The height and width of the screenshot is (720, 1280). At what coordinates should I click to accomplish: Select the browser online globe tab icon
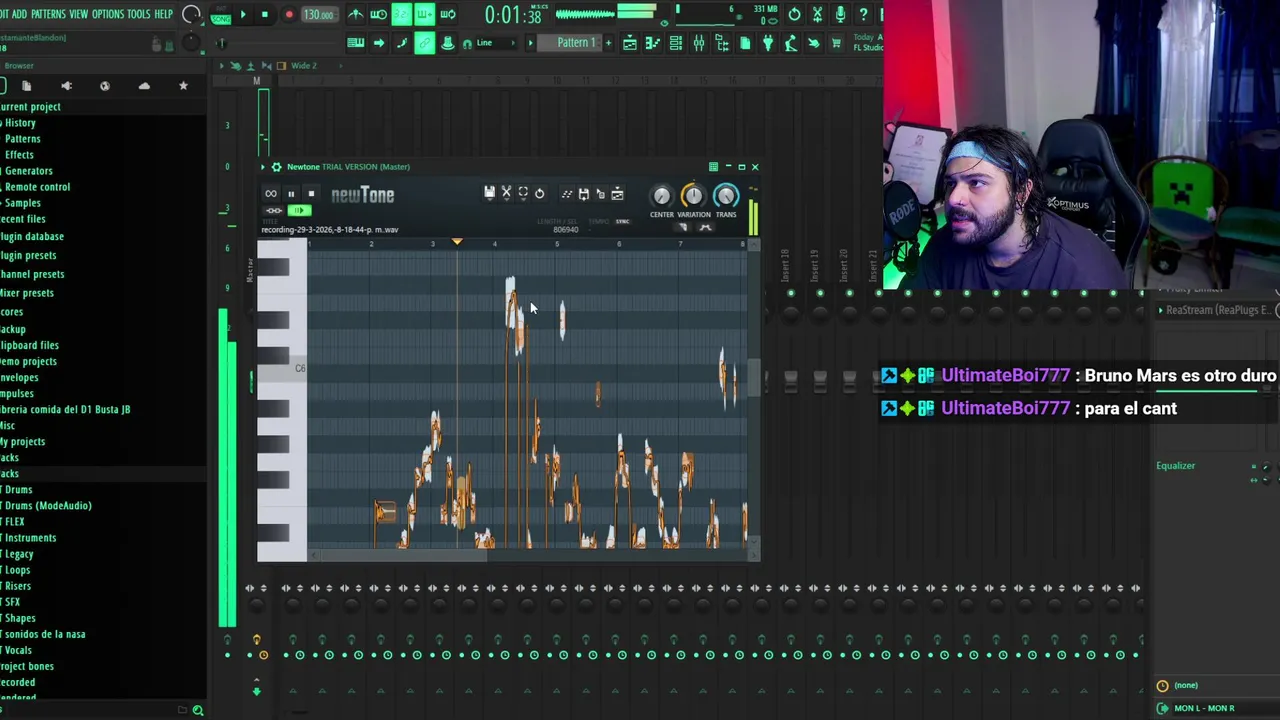tap(105, 86)
